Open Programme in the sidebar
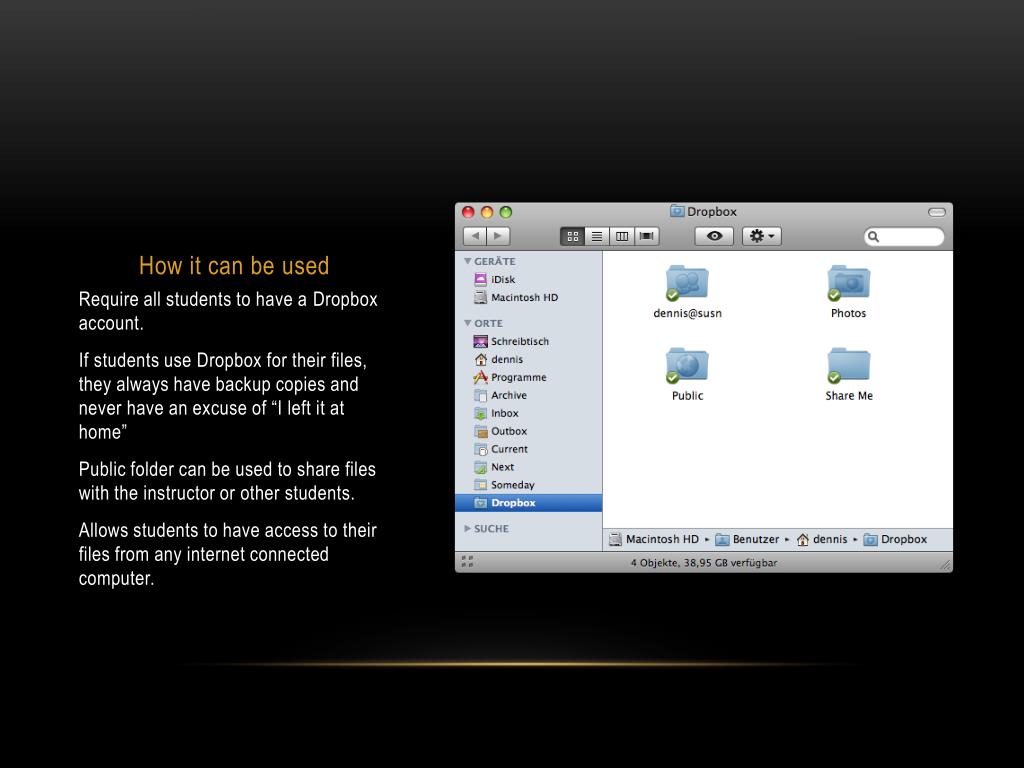The height and width of the screenshot is (768, 1024). tap(528, 377)
